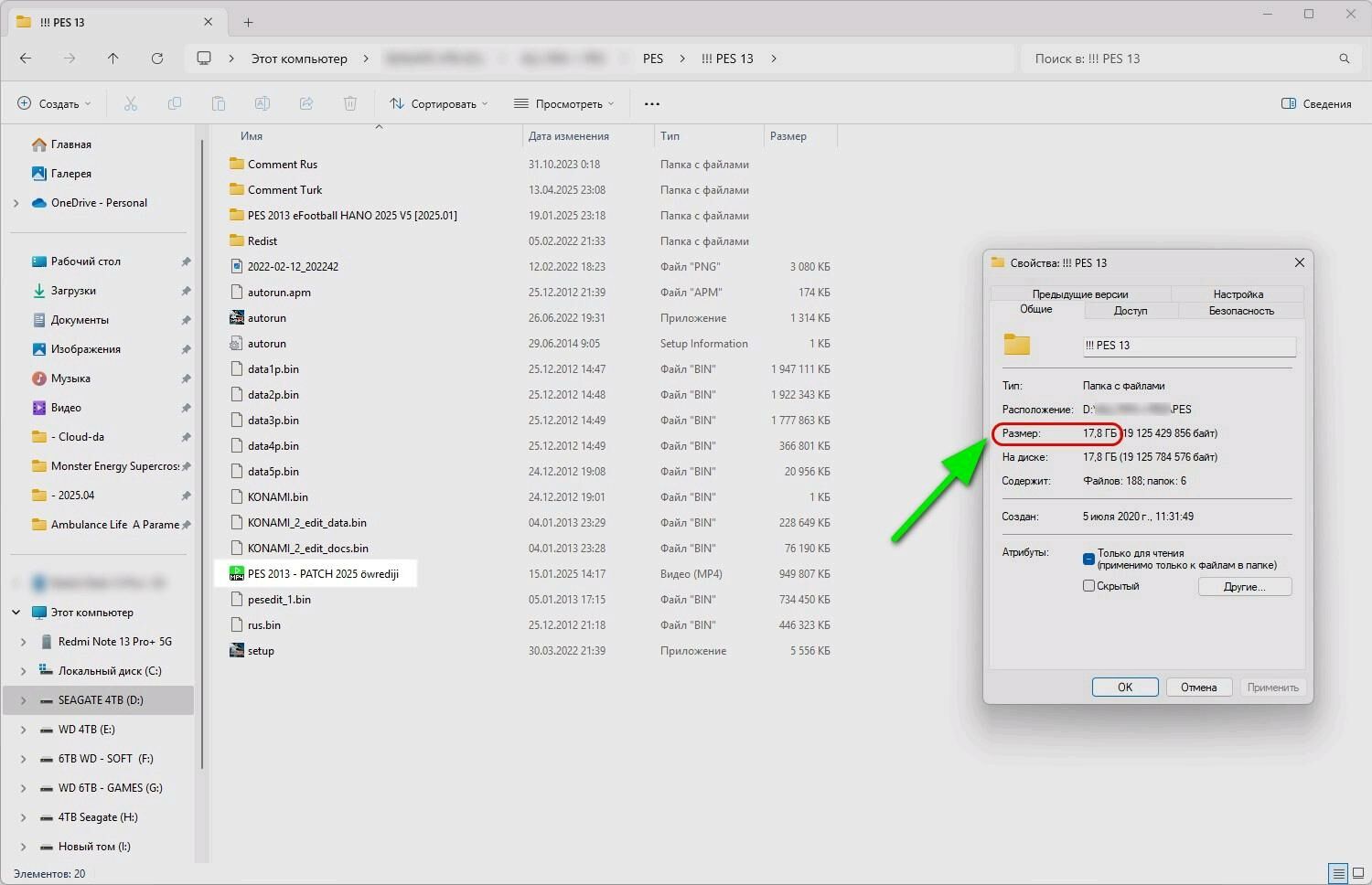Click chevron after Этот компьютер in address bar
The height and width of the screenshot is (885, 1372).
(366, 59)
